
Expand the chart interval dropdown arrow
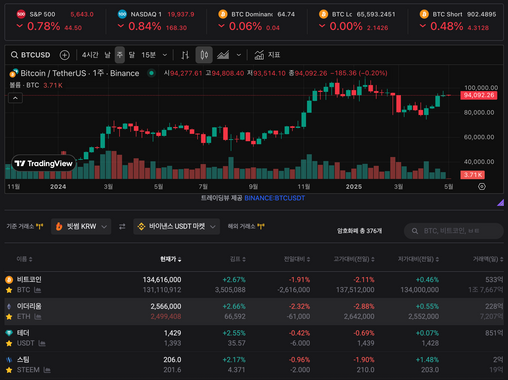165,55
